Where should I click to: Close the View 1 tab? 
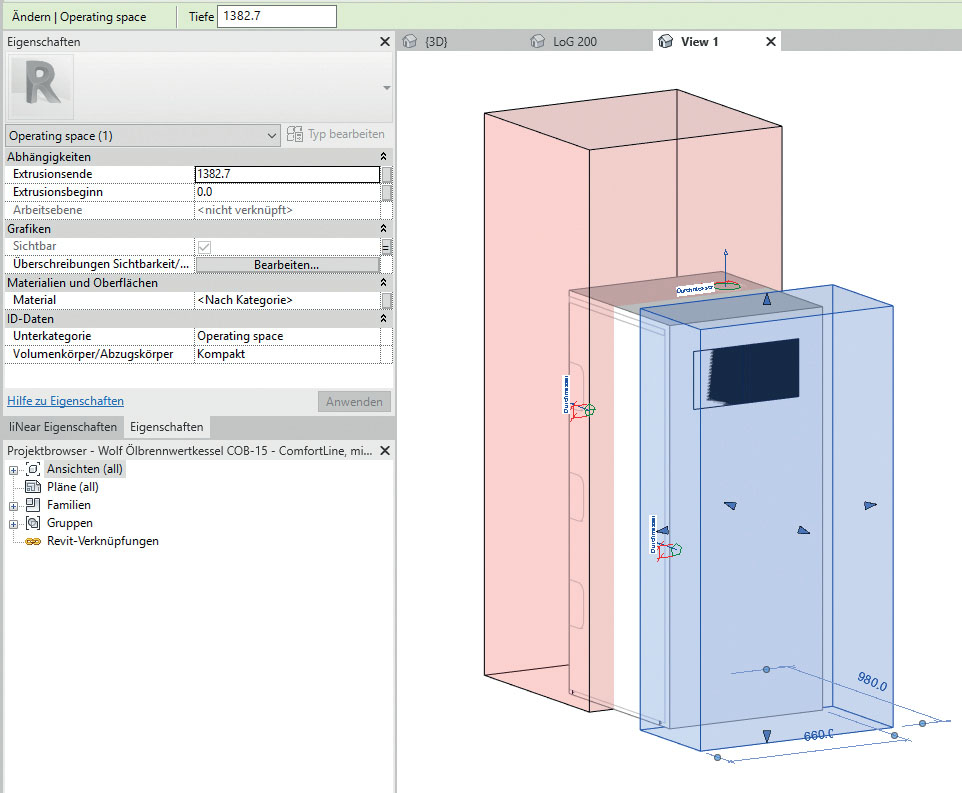tap(771, 42)
